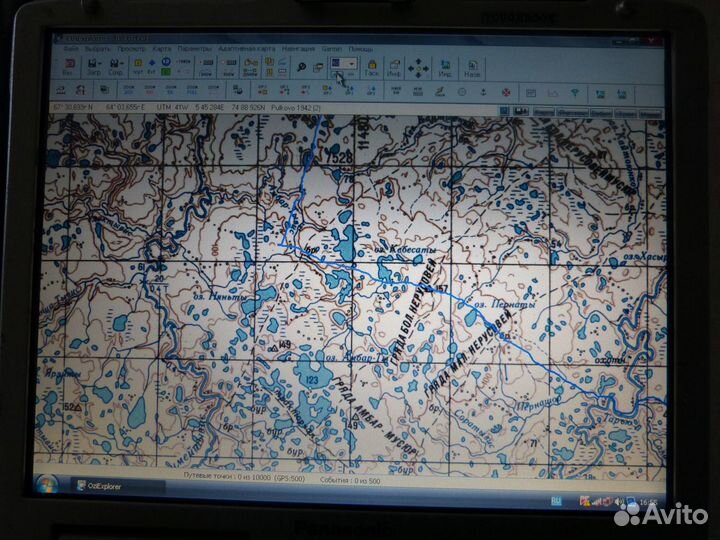Screen dimensions: 720x540
Task: Click the red compass target icon
Action: [506, 93]
